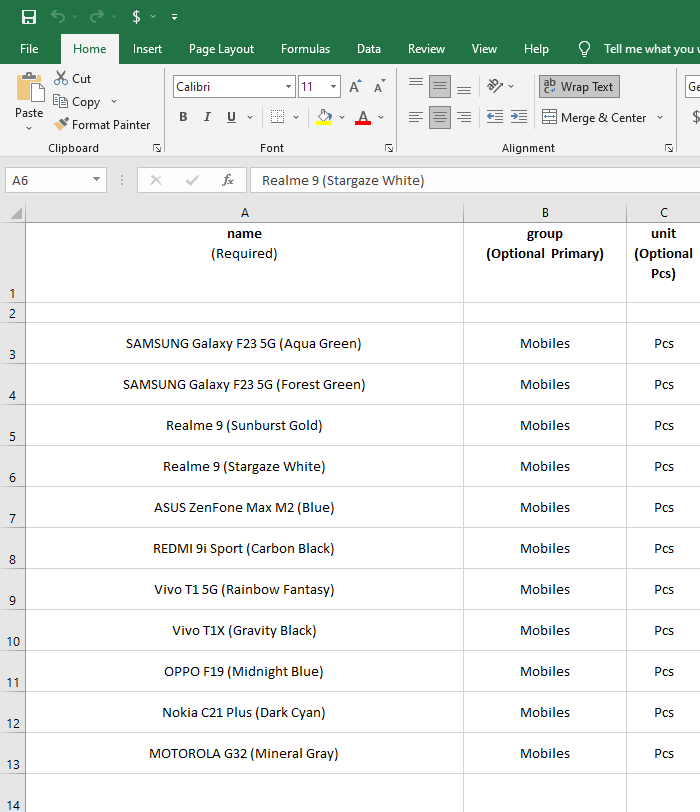Switch to the View tab
The image size is (700, 812).
point(484,49)
